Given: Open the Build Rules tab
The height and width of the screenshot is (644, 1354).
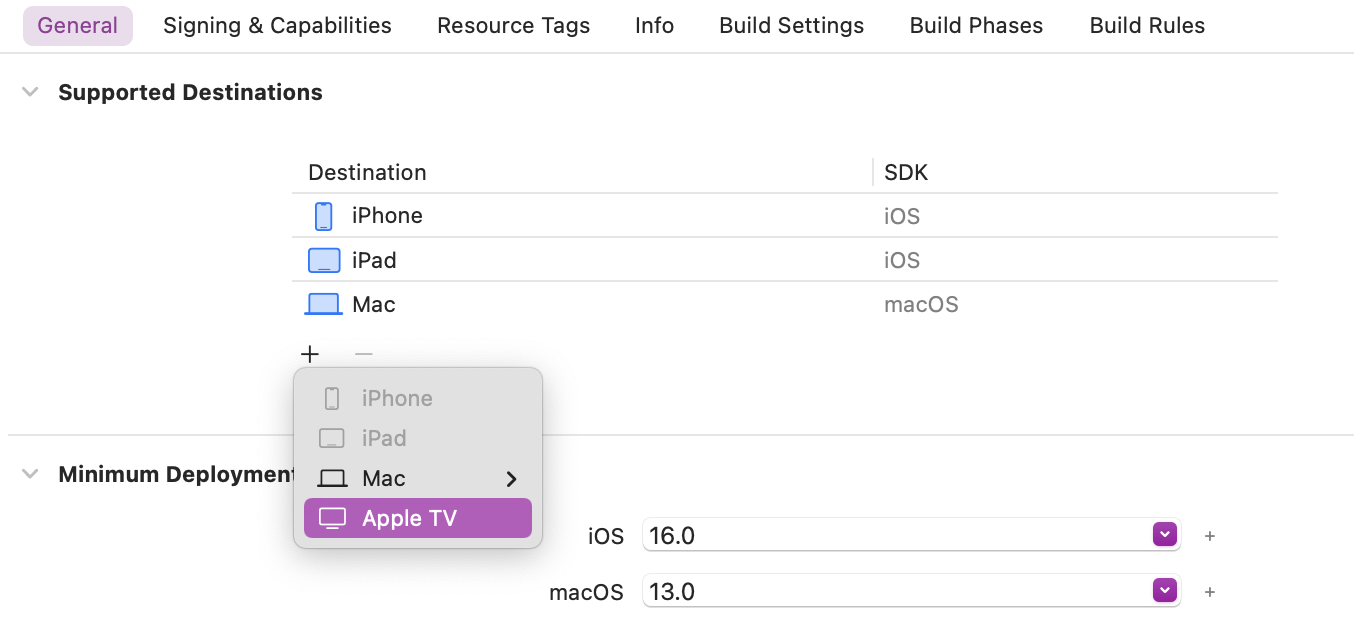Looking at the screenshot, I should [1147, 26].
